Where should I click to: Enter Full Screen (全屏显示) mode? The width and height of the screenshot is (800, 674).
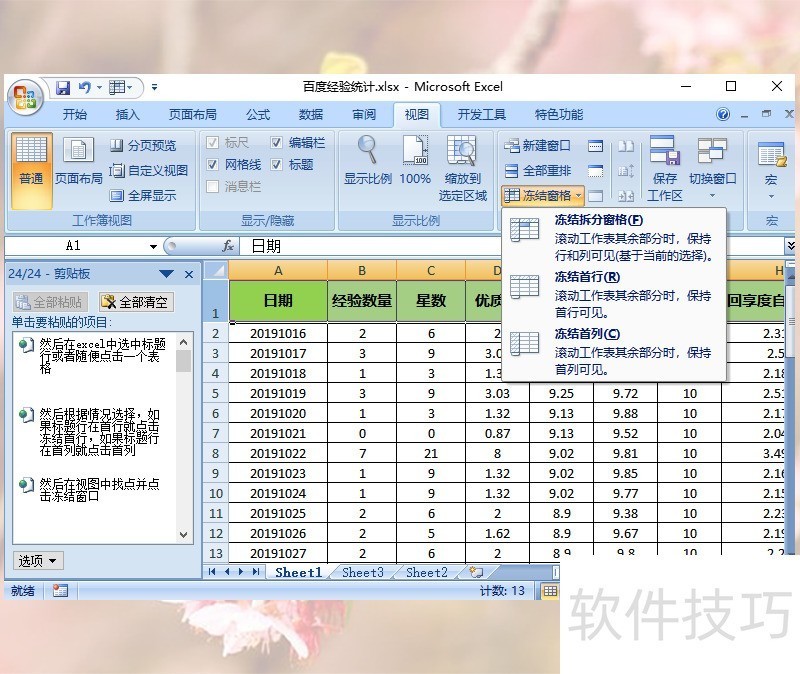click(143, 195)
